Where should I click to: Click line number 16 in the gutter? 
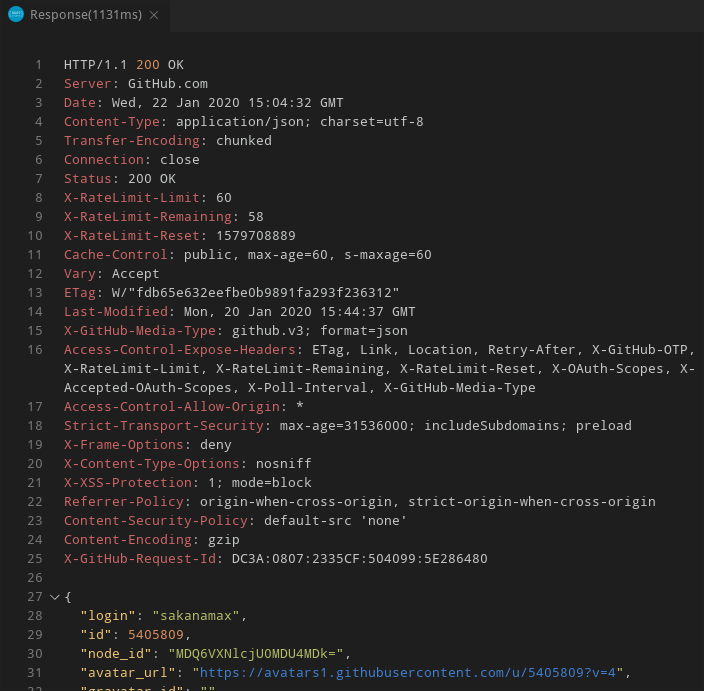35,350
